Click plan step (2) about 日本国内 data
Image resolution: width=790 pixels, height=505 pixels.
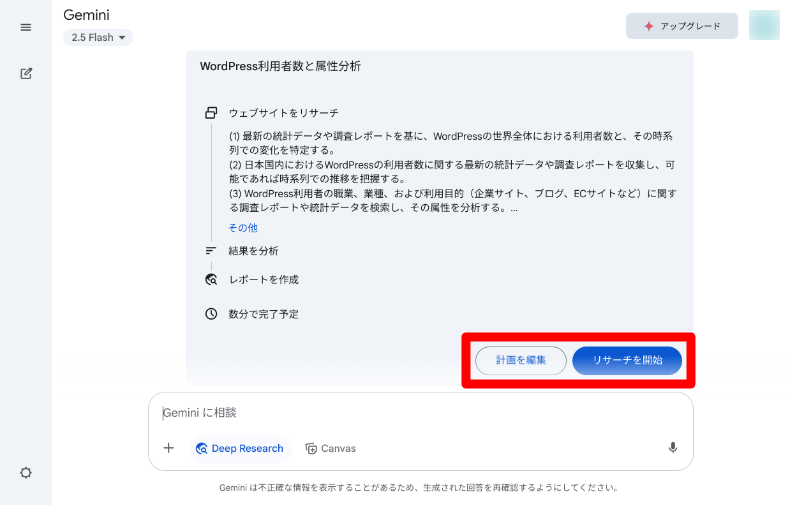coord(452,172)
